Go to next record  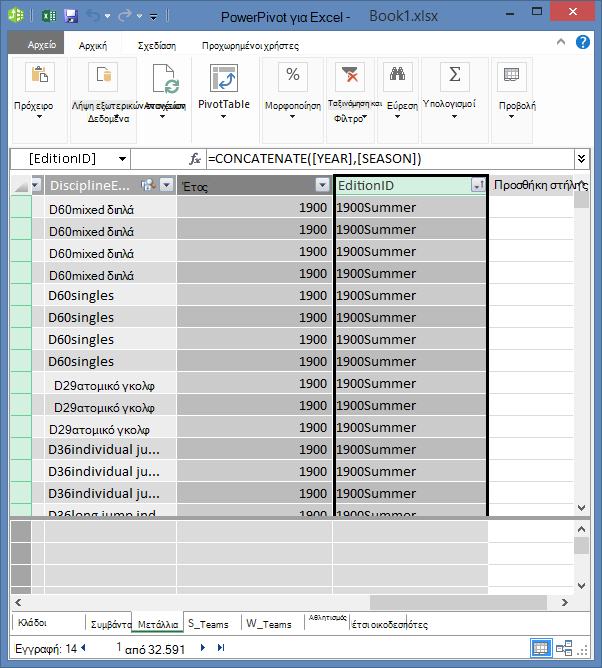[x=203, y=648]
